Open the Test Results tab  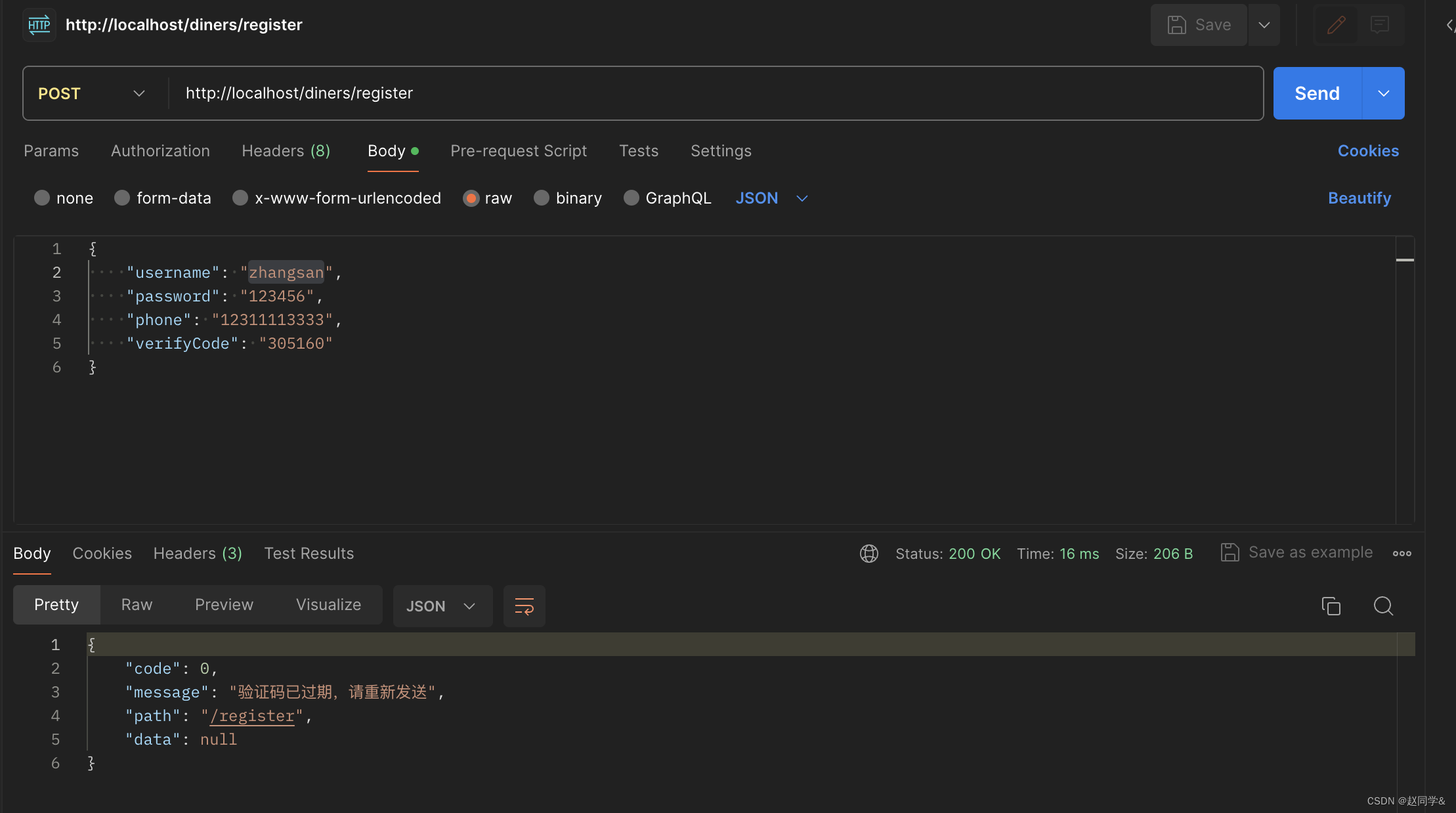coord(309,554)
